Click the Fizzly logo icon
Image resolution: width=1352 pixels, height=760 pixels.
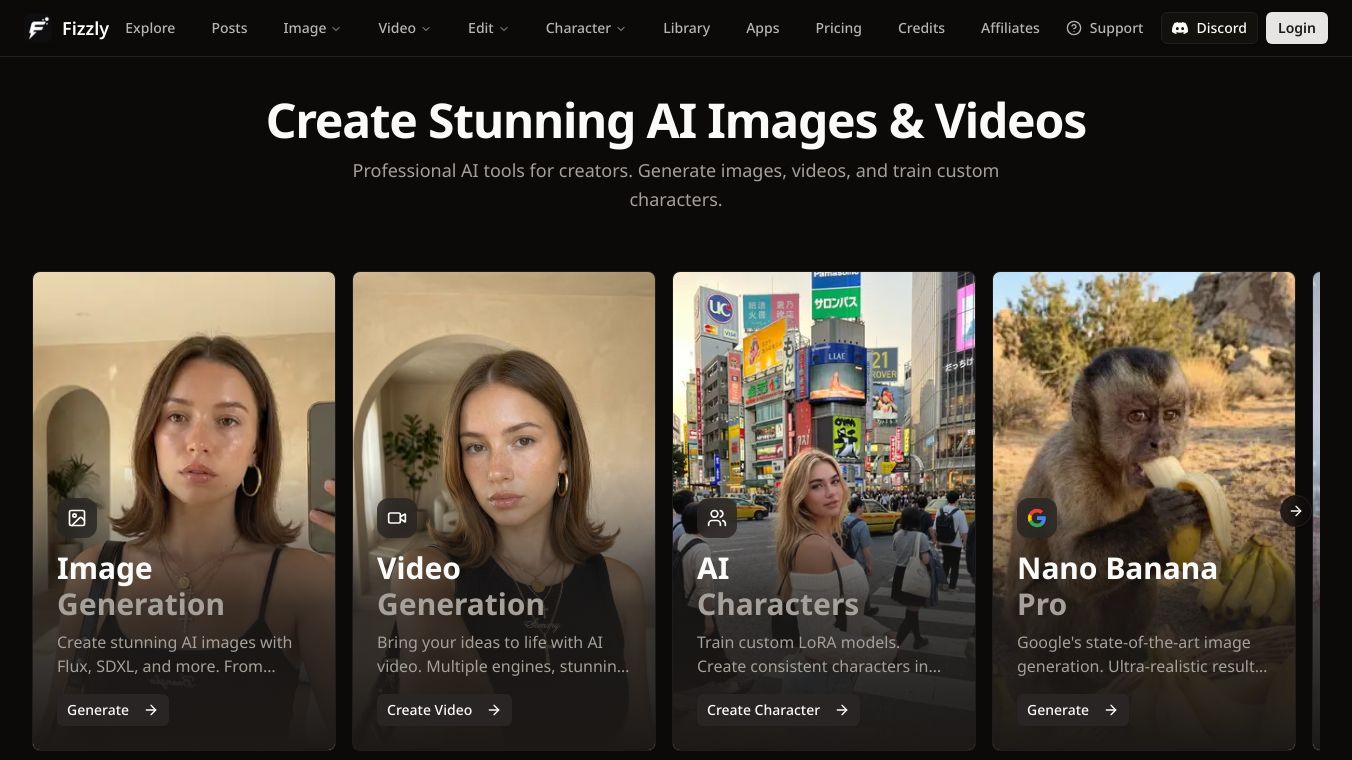(39, 28)
